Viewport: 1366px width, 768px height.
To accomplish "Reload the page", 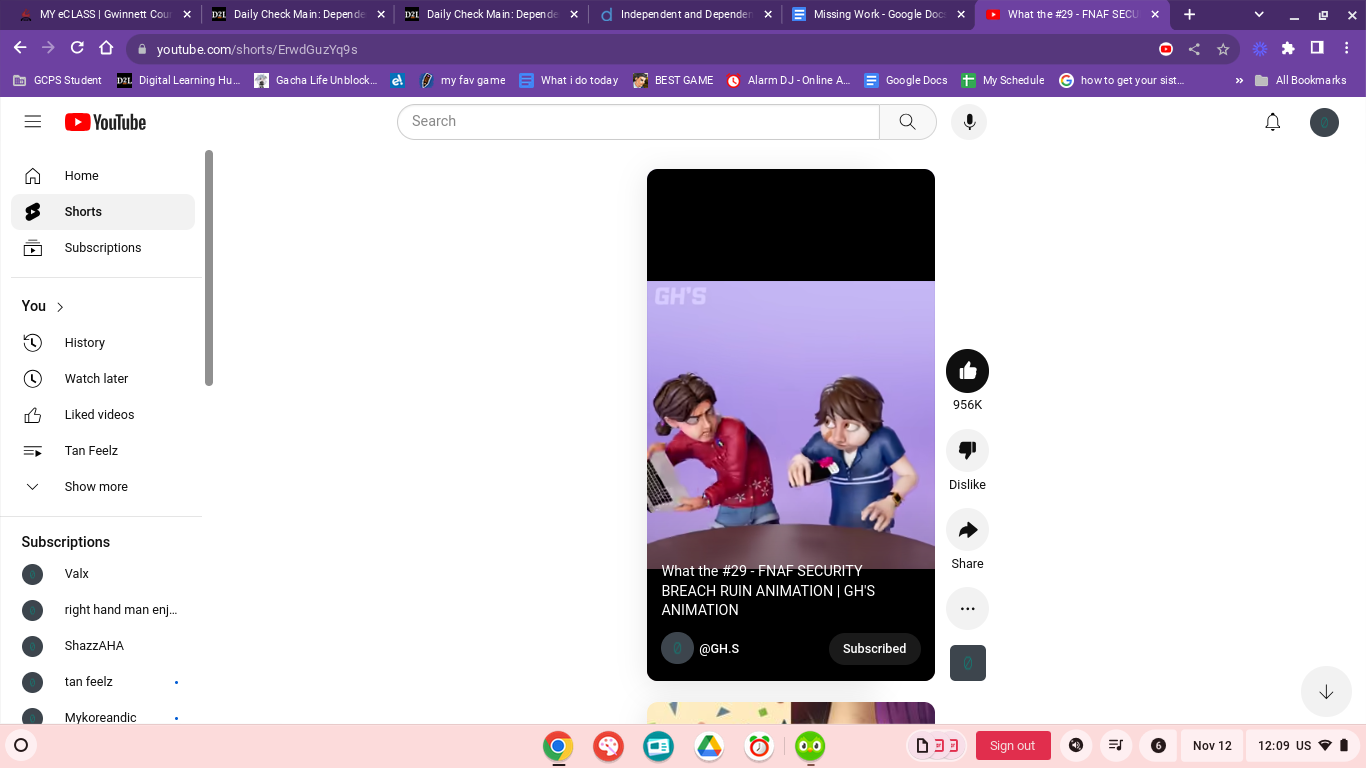I will (x=77, y=48).
